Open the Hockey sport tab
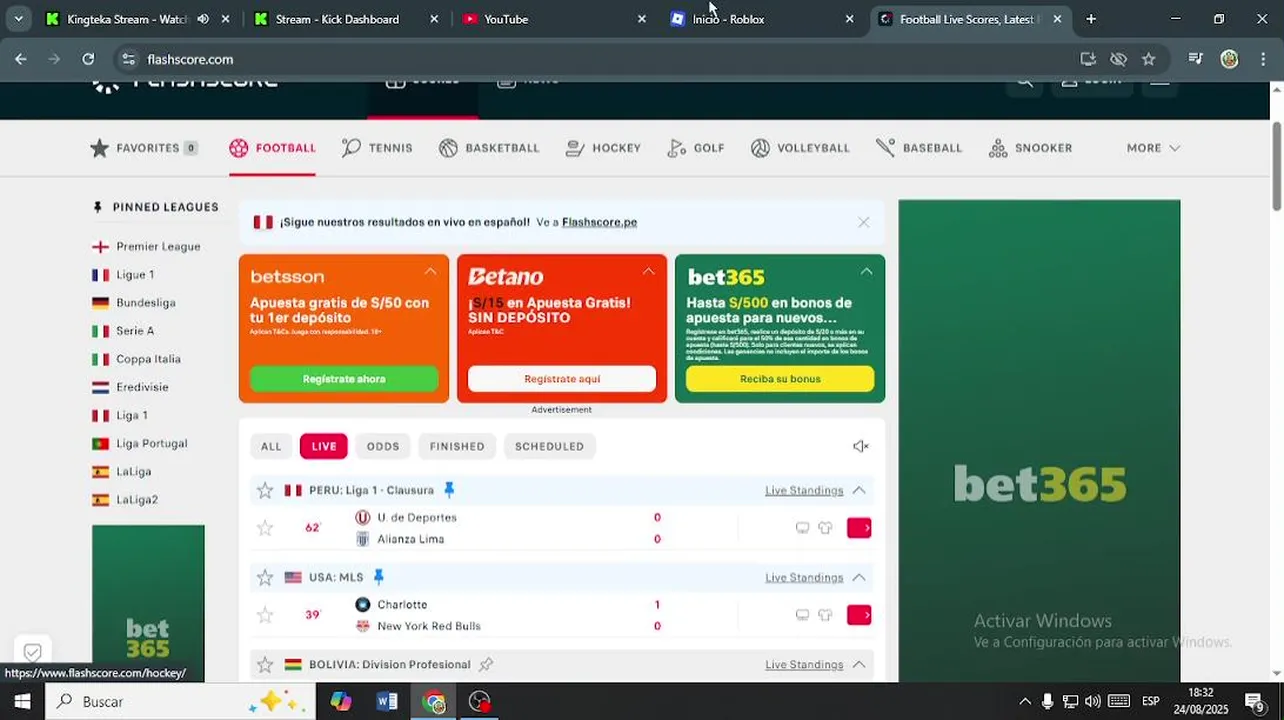 coord(603,148)
